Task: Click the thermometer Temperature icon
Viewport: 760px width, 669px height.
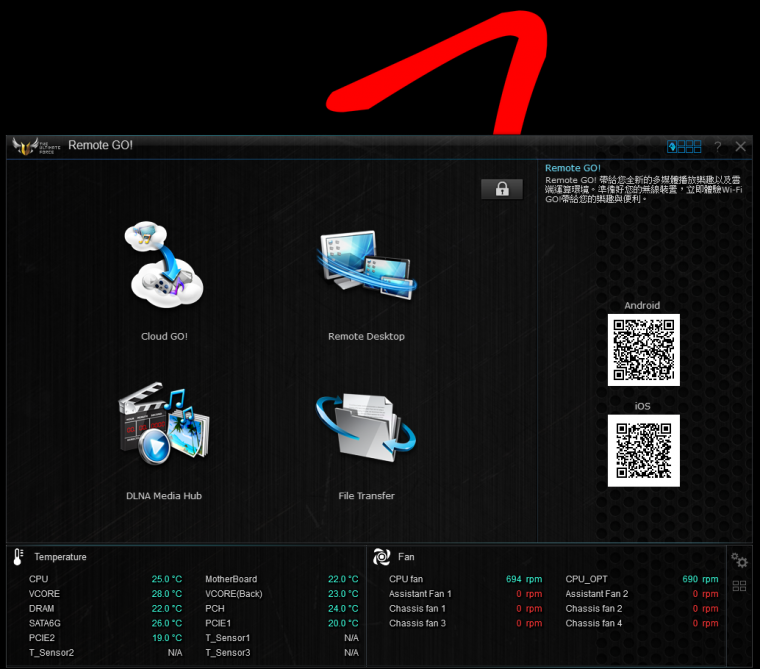Action: point(18,557)
